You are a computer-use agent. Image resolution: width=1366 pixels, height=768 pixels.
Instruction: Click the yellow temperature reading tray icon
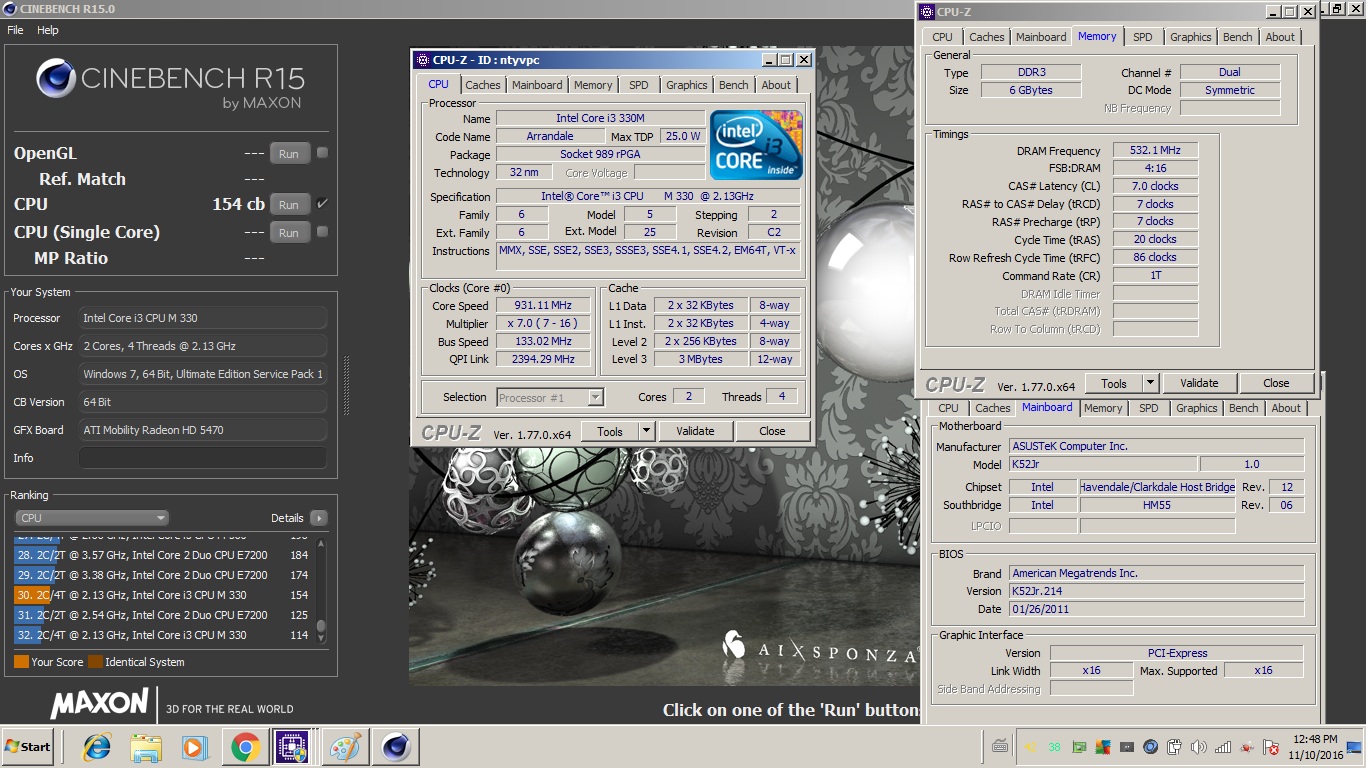pos(1030,747)
